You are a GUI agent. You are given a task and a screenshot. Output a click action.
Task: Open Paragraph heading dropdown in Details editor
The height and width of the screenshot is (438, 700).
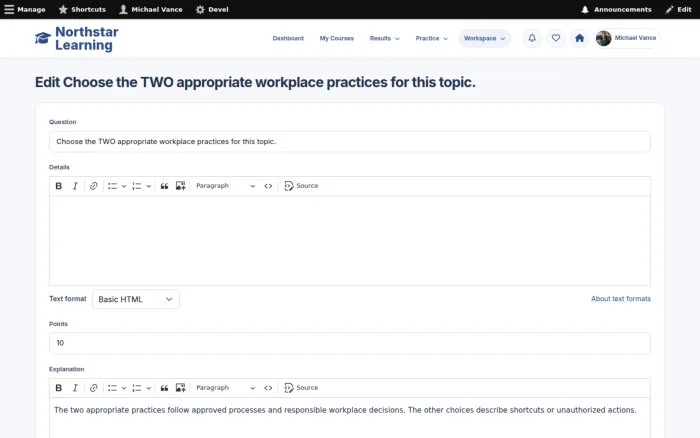pos(225,186)
